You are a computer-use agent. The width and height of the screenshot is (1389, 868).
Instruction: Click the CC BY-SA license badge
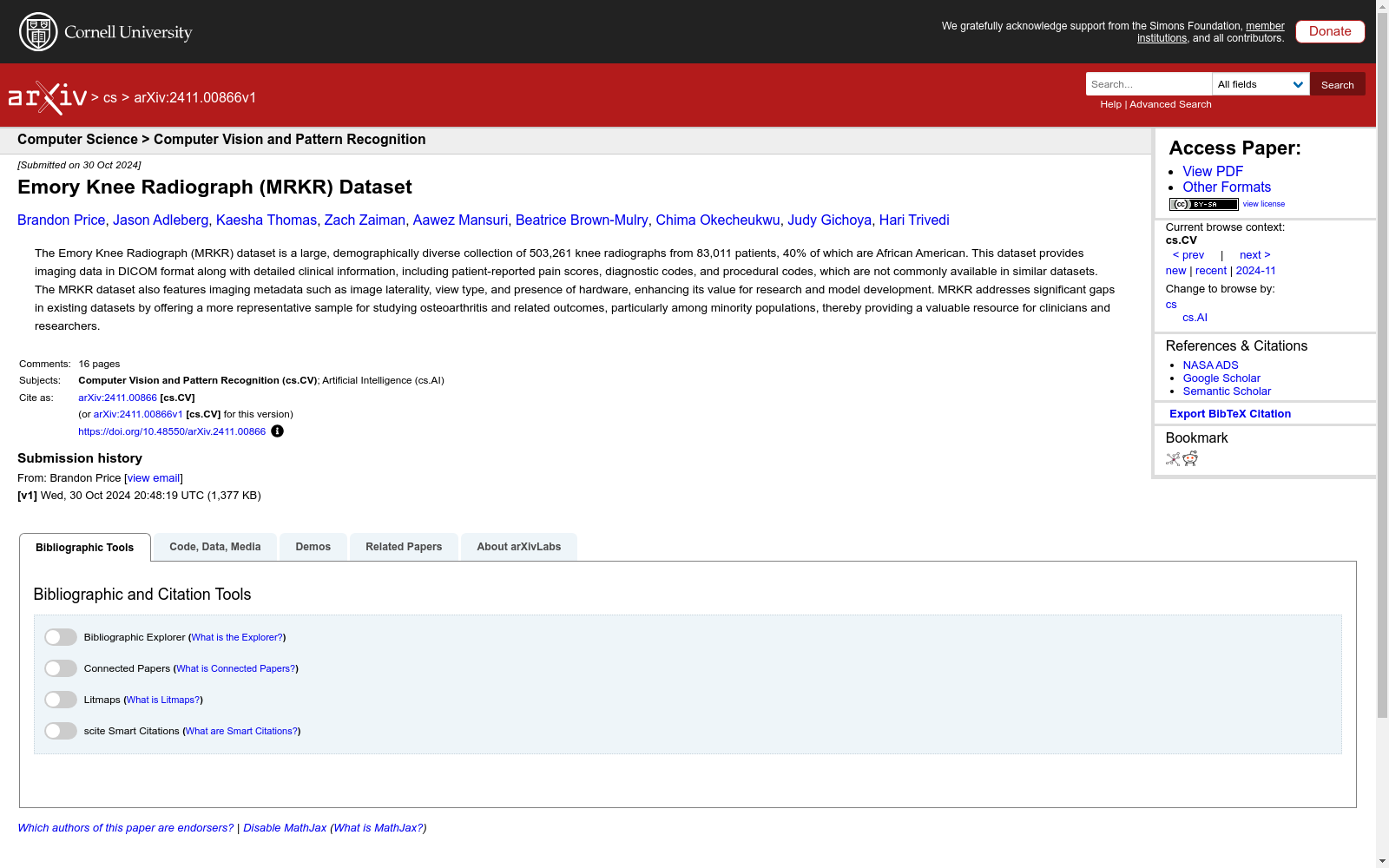(1202, 204)
